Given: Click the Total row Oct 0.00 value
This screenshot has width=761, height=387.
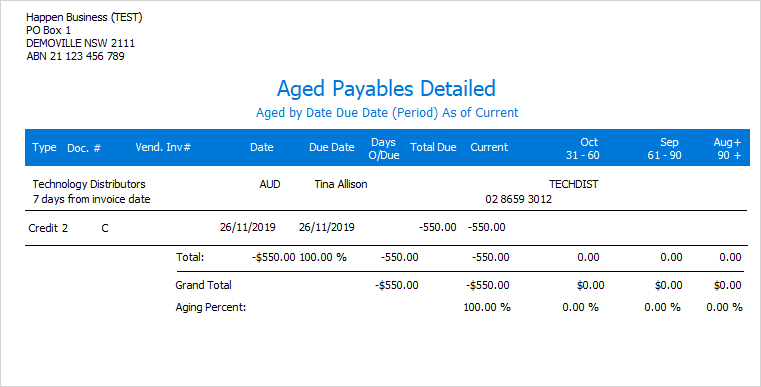Looking at the screenshot, I should 588,257.
